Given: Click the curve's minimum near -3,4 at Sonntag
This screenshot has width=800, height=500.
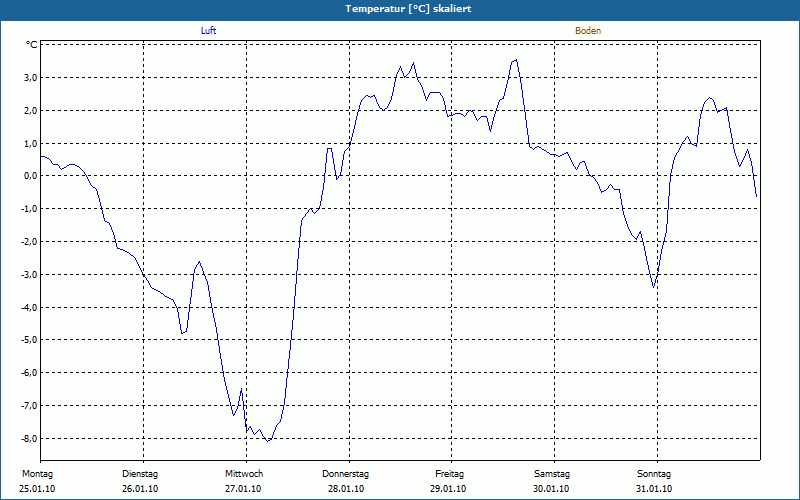Looking at the screenshot, I should (654, 287).
